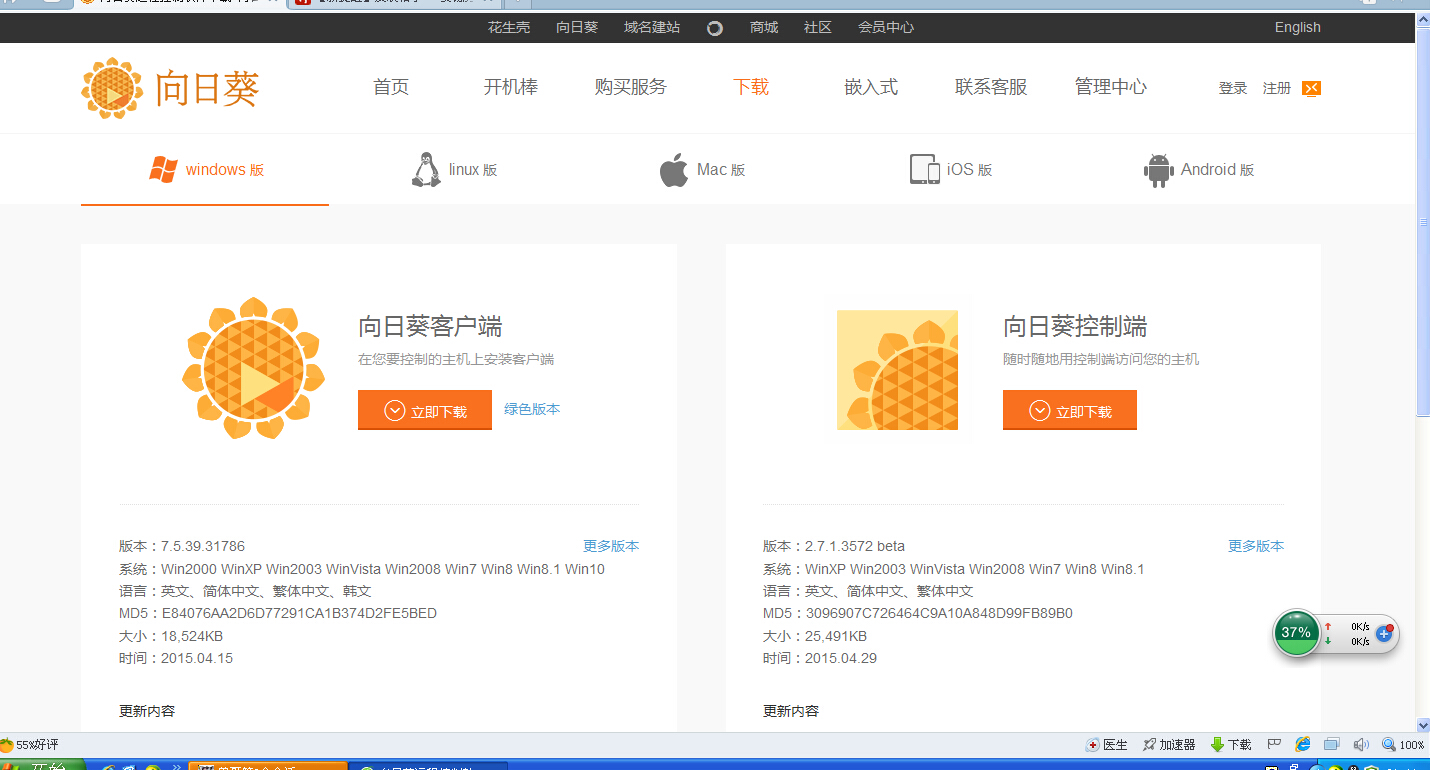
Task: Switch to the Android 版 tab
Action: click(1198, 170)
